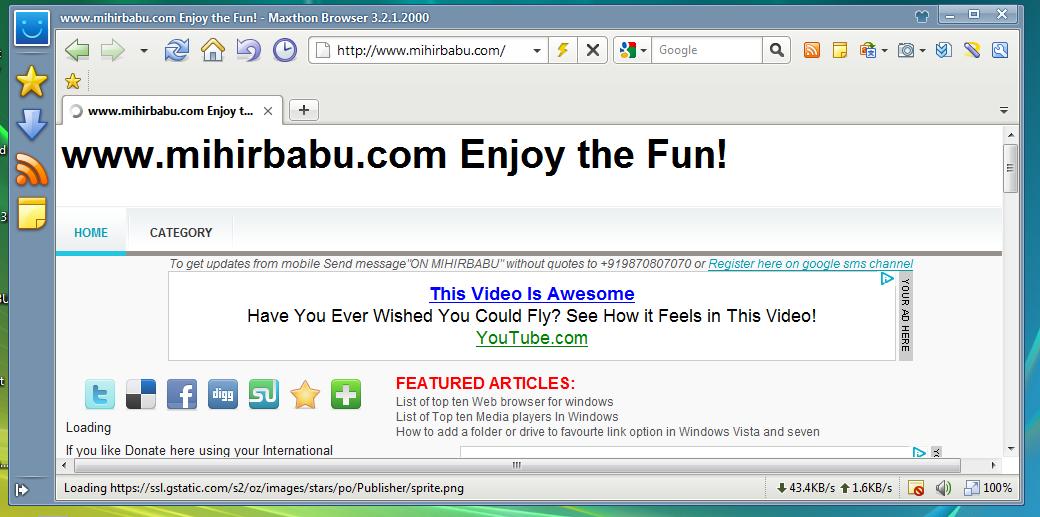Screen dimensions: 1040x517
Task: Click the blue shield toolbar icon
Action: [x=944, y=50]
